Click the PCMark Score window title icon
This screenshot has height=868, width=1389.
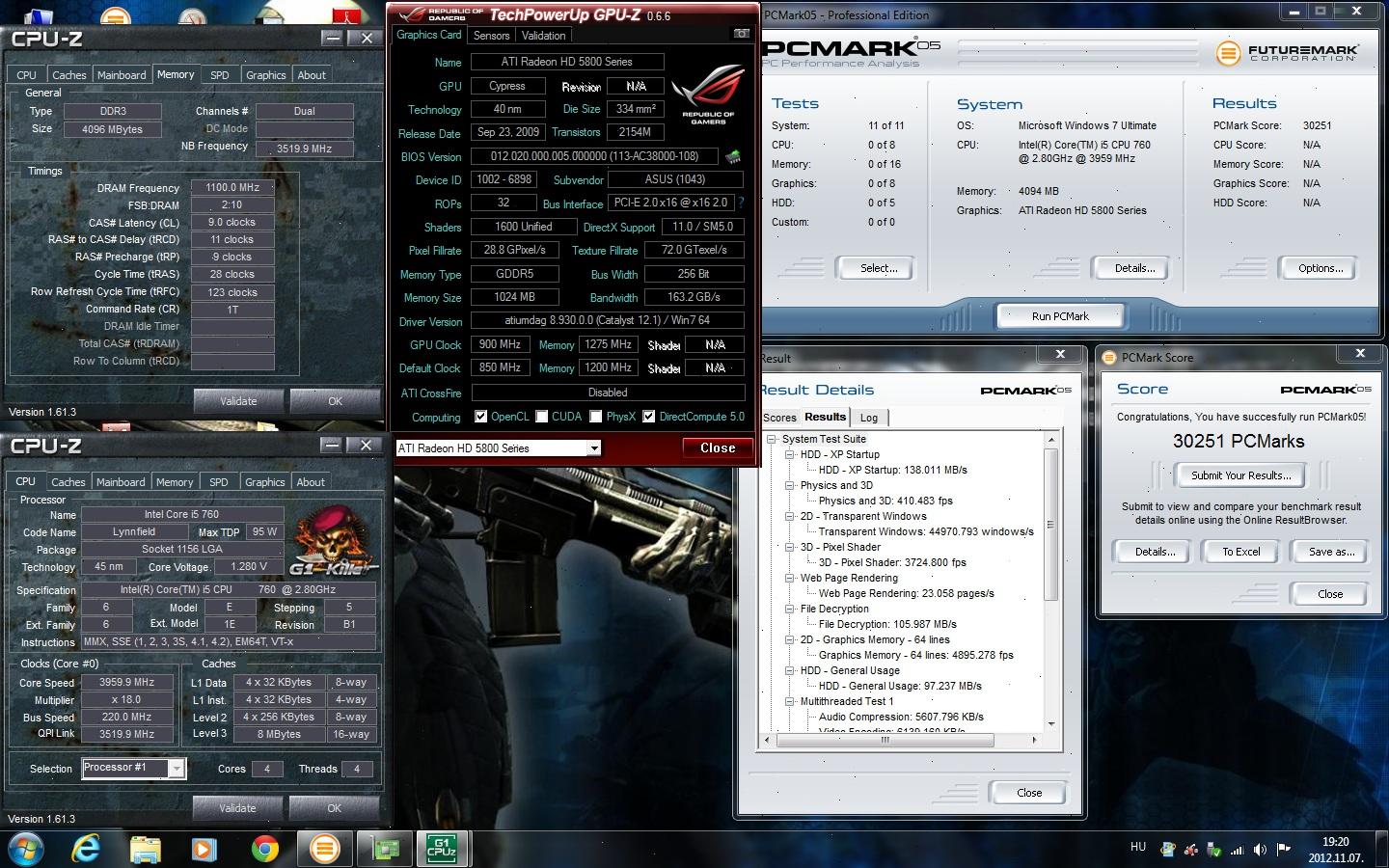point(1109,357)
